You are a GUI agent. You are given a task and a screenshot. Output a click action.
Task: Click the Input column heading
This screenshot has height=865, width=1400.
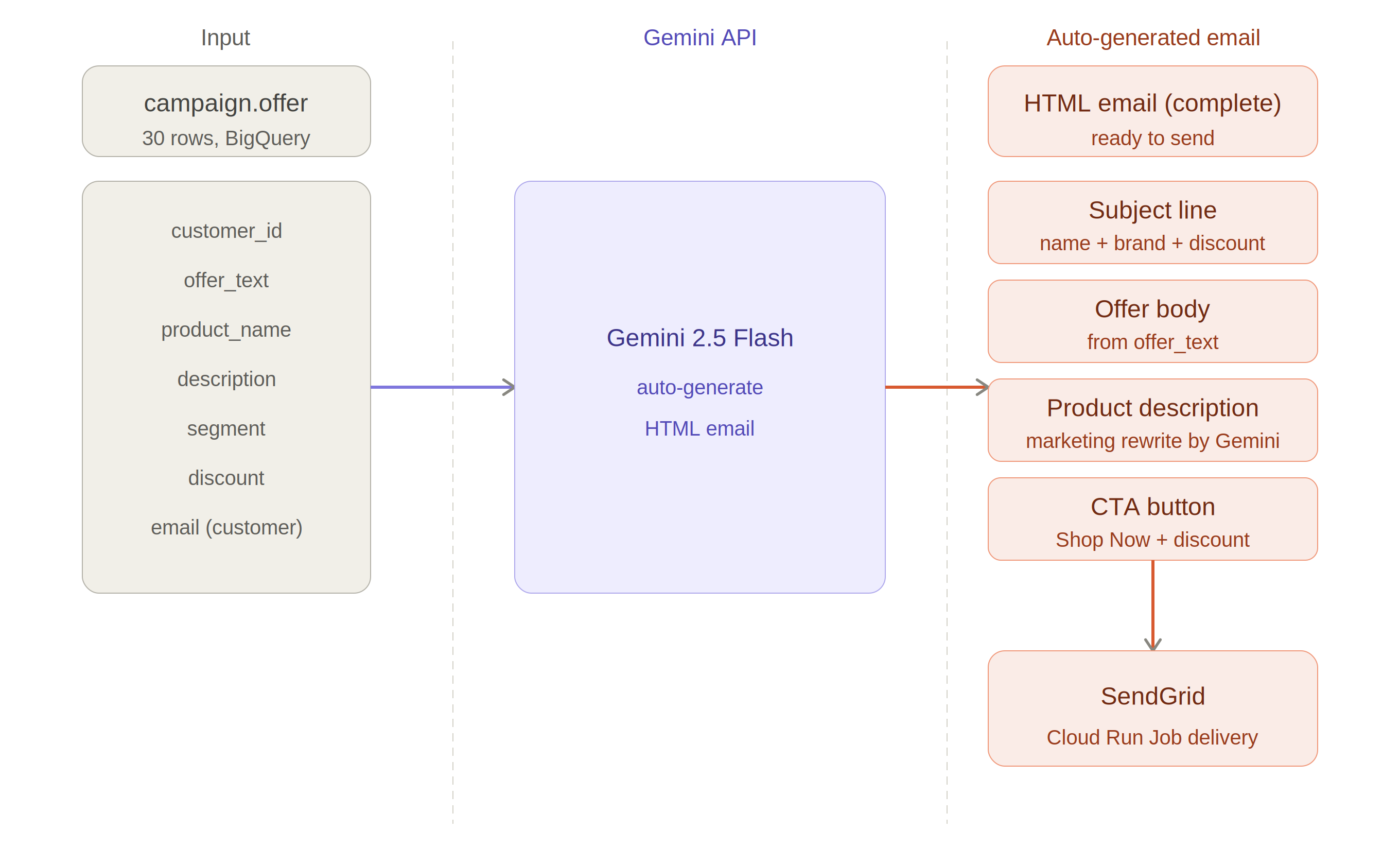pyautogui.click(x=225, y=38)
